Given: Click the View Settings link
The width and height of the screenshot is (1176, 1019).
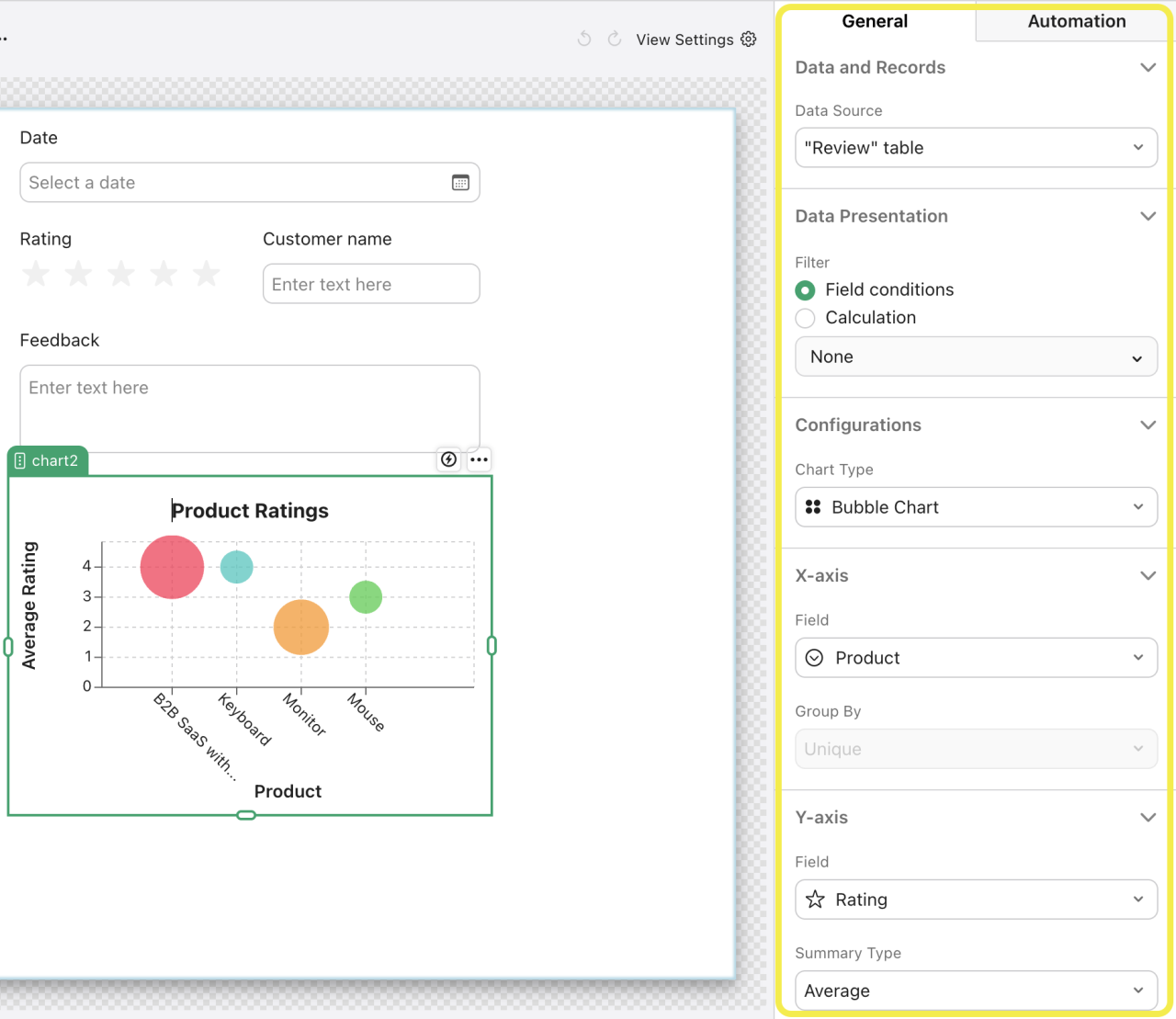Looking at the screenshot, I should click(684, 40).
